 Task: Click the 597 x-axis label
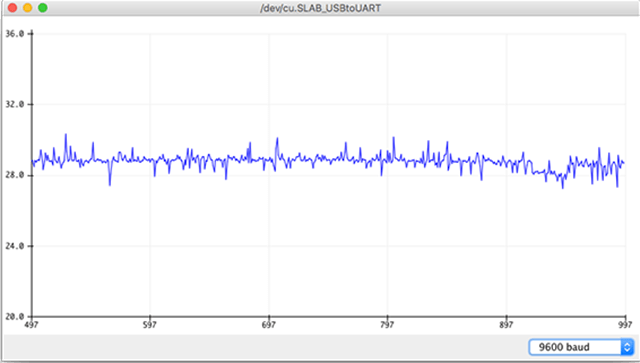pos(149,325)
